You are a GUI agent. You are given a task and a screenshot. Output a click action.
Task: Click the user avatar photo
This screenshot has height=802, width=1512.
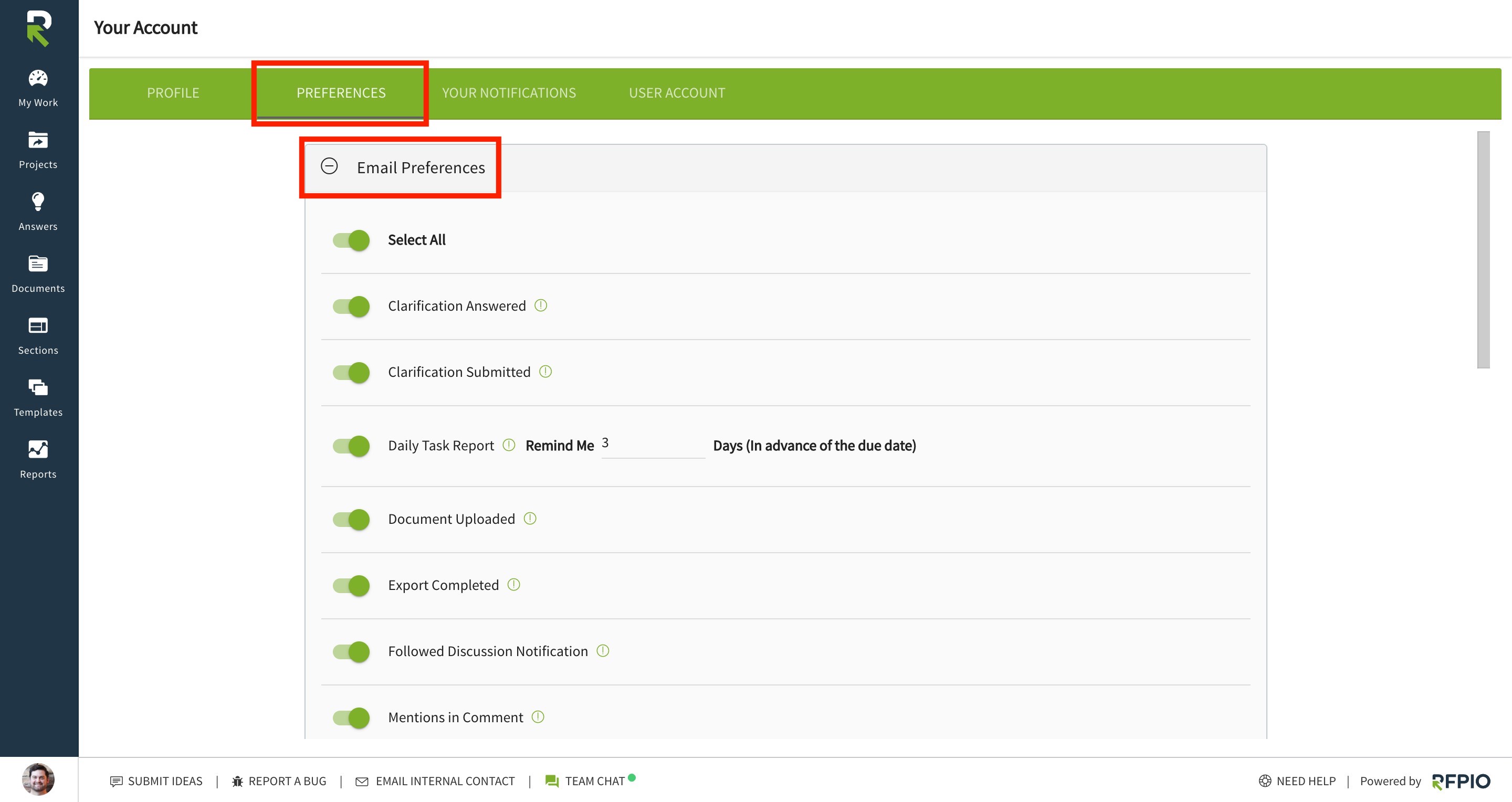(x=38, y=780)
